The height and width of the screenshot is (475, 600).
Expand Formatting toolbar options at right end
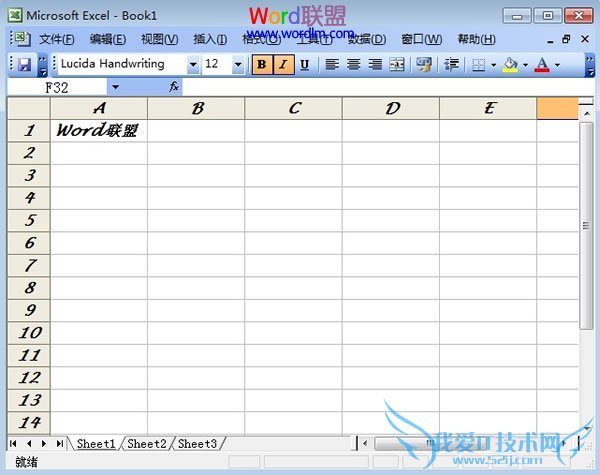590,65
